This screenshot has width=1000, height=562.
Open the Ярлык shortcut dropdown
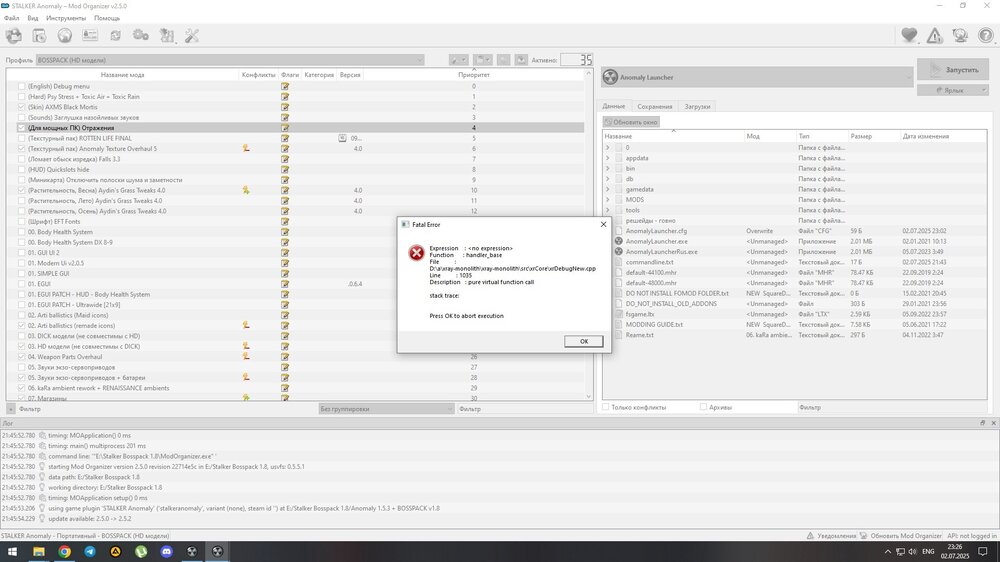point(953,91)
